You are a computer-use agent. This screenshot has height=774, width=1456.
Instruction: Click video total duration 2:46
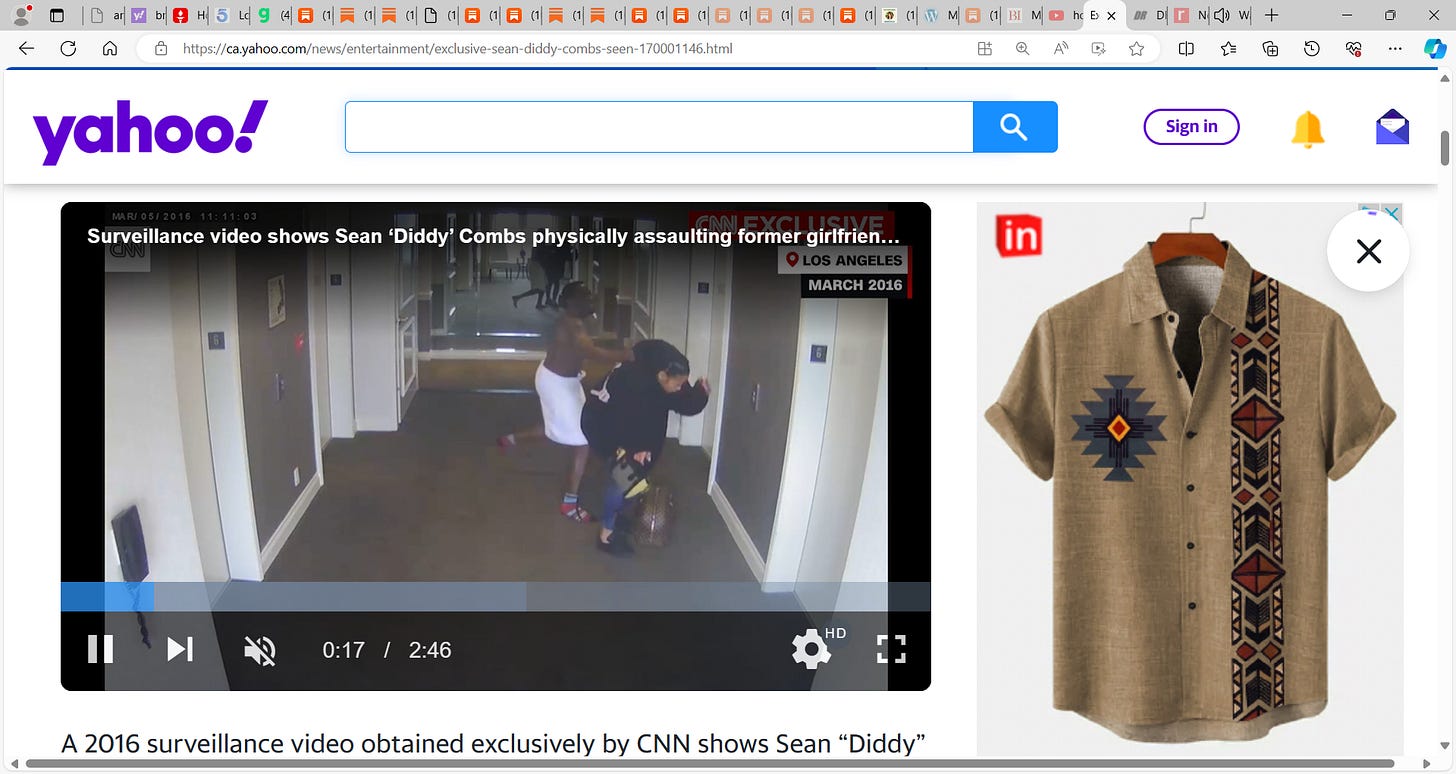point(430,650)
